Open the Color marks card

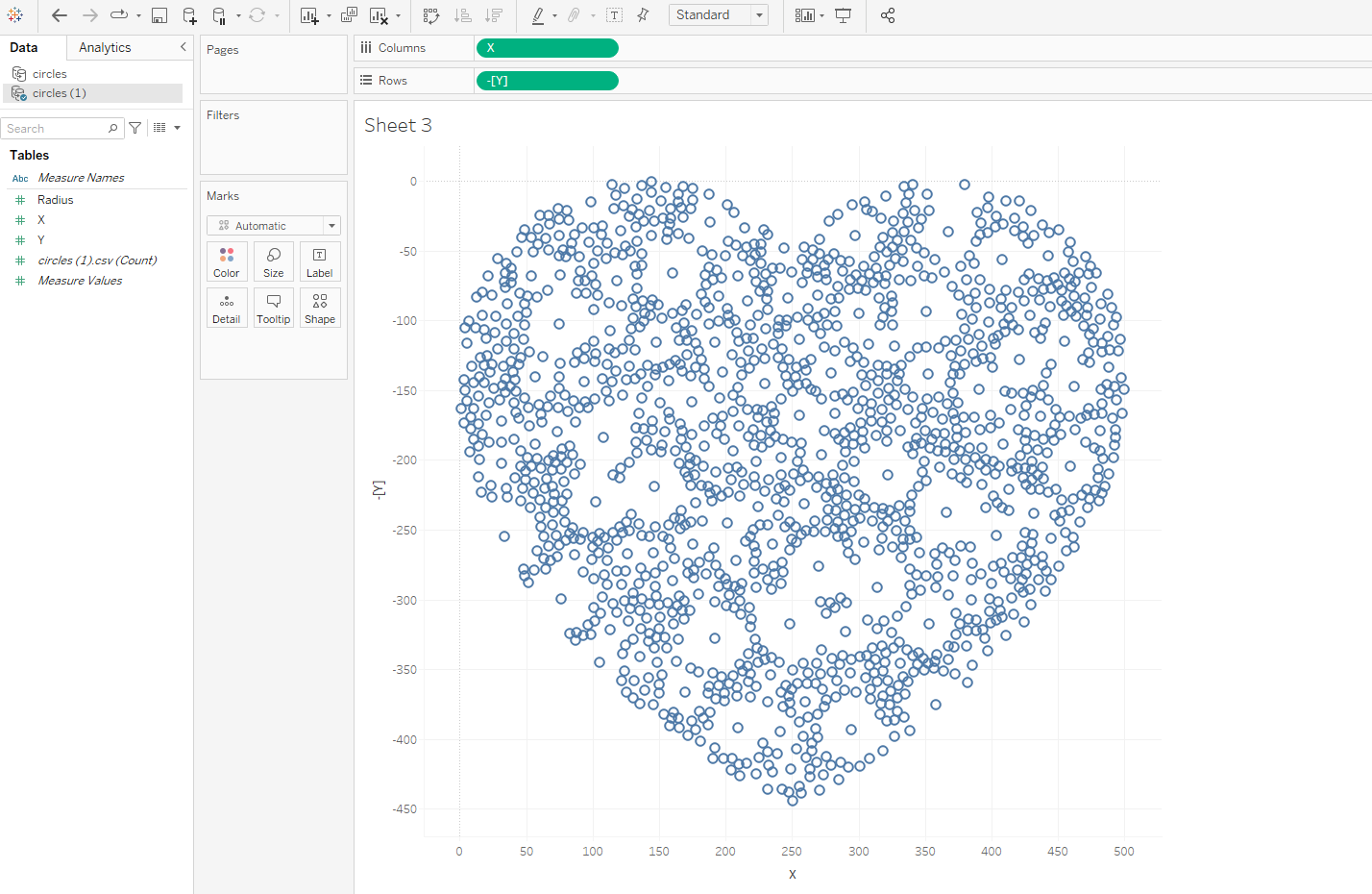pos(227,261)
